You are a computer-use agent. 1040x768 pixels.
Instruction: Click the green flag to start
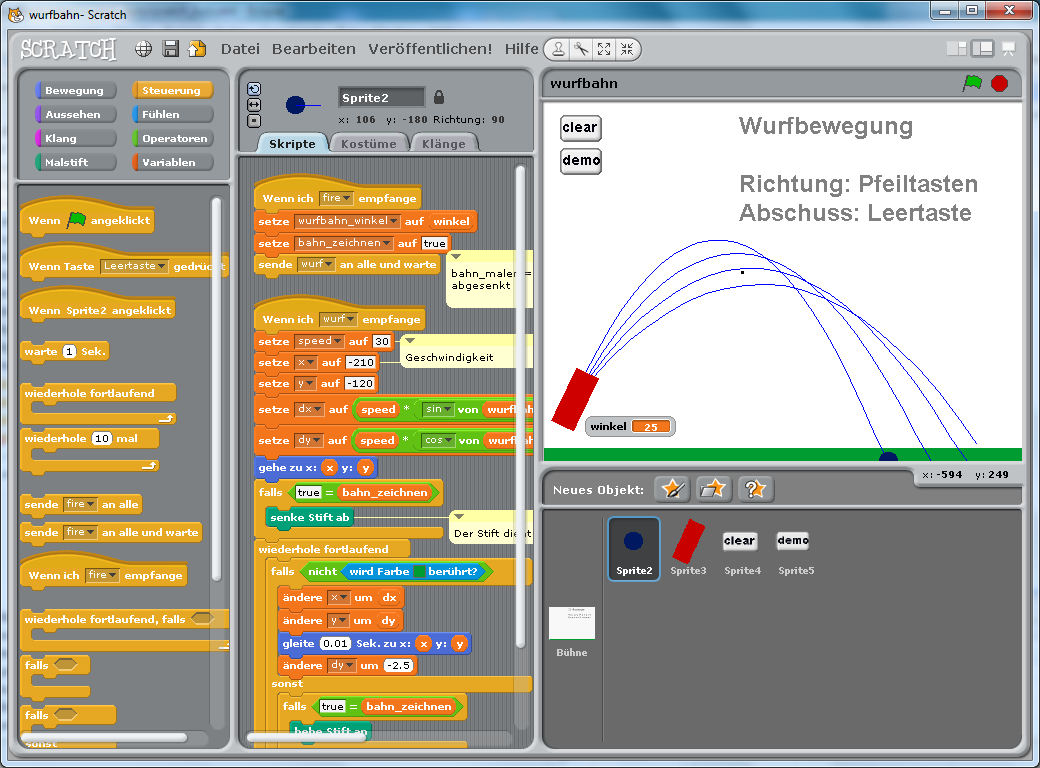point(972,83)
